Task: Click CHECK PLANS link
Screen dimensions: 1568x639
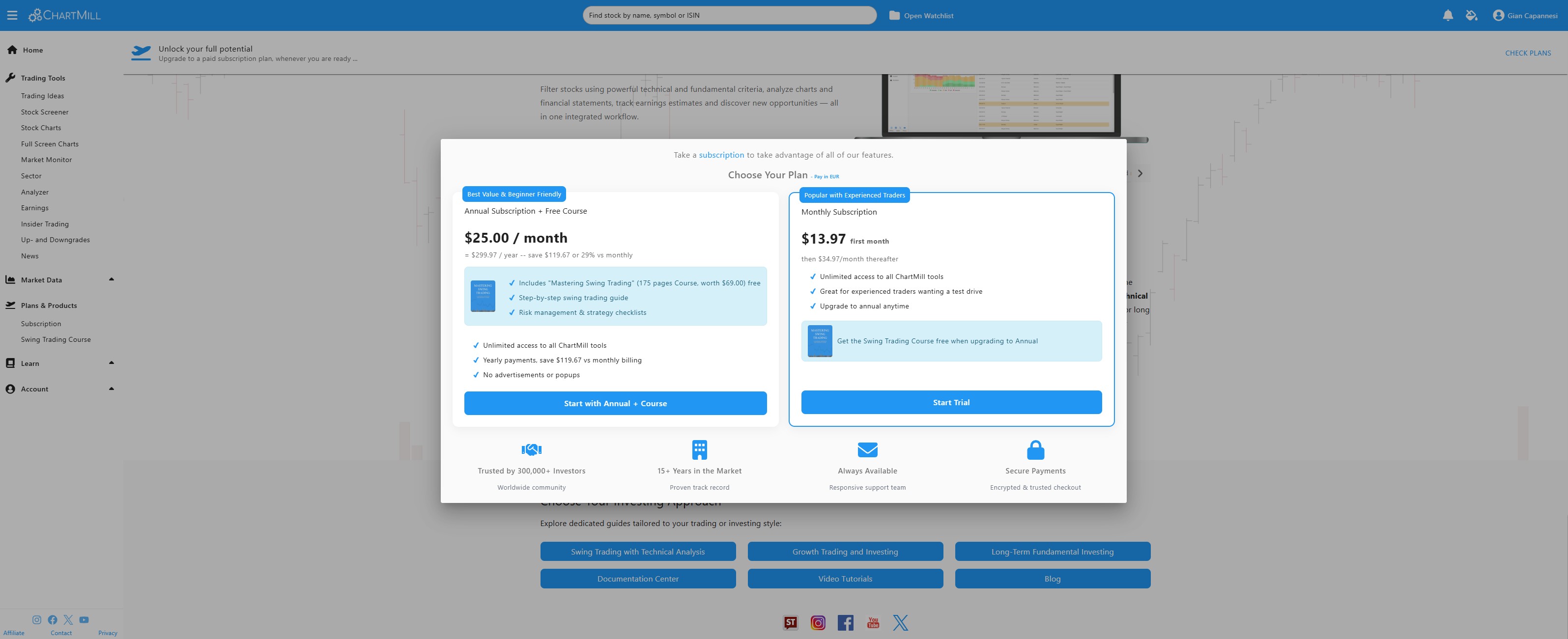Action: point(1528,53)
